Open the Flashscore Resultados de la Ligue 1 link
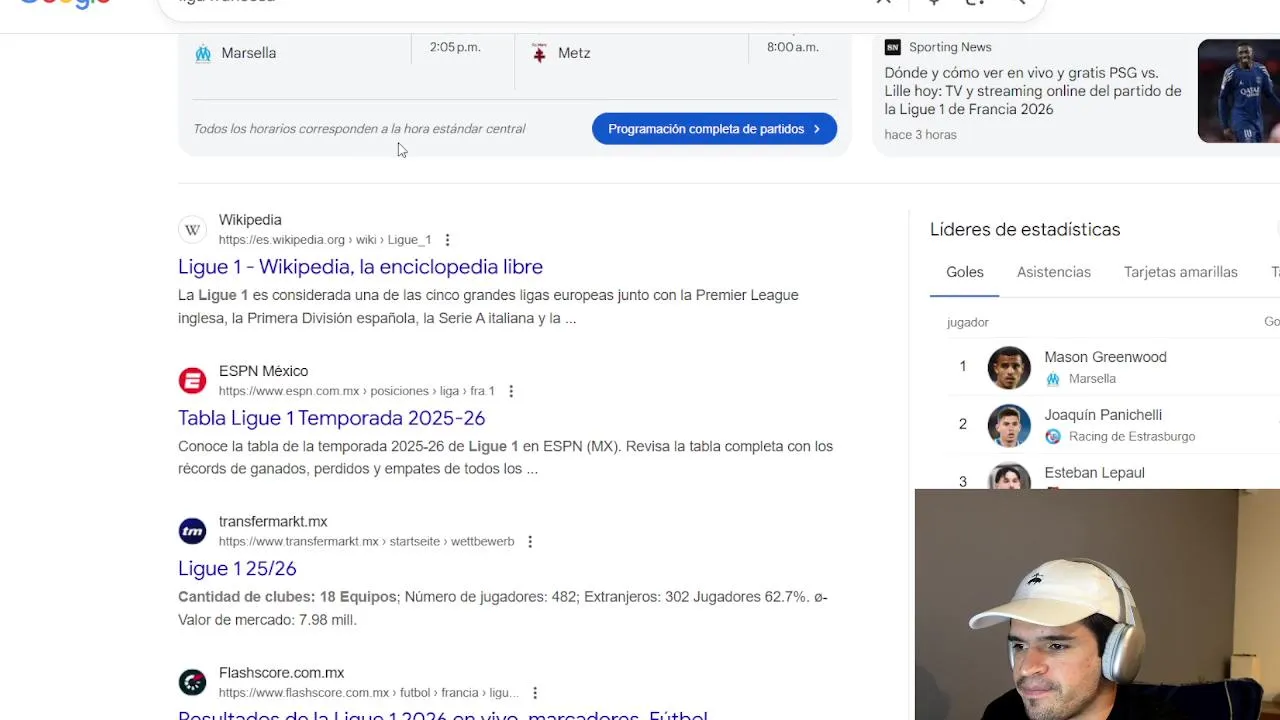Viewport: 1280px width, 720px height. (442, 715)
